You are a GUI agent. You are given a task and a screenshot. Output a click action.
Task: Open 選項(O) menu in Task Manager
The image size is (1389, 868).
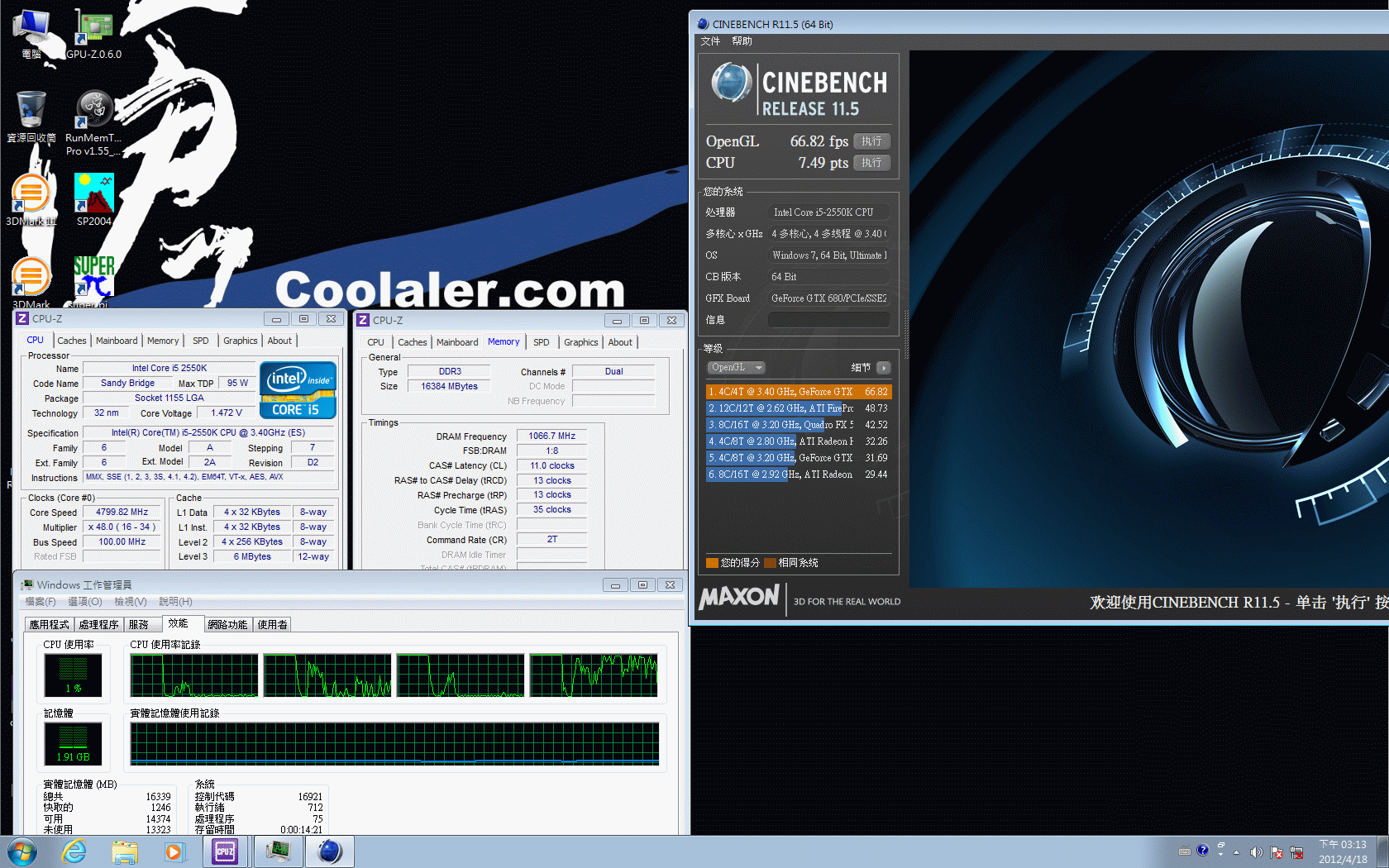click(x=84, y=602)
